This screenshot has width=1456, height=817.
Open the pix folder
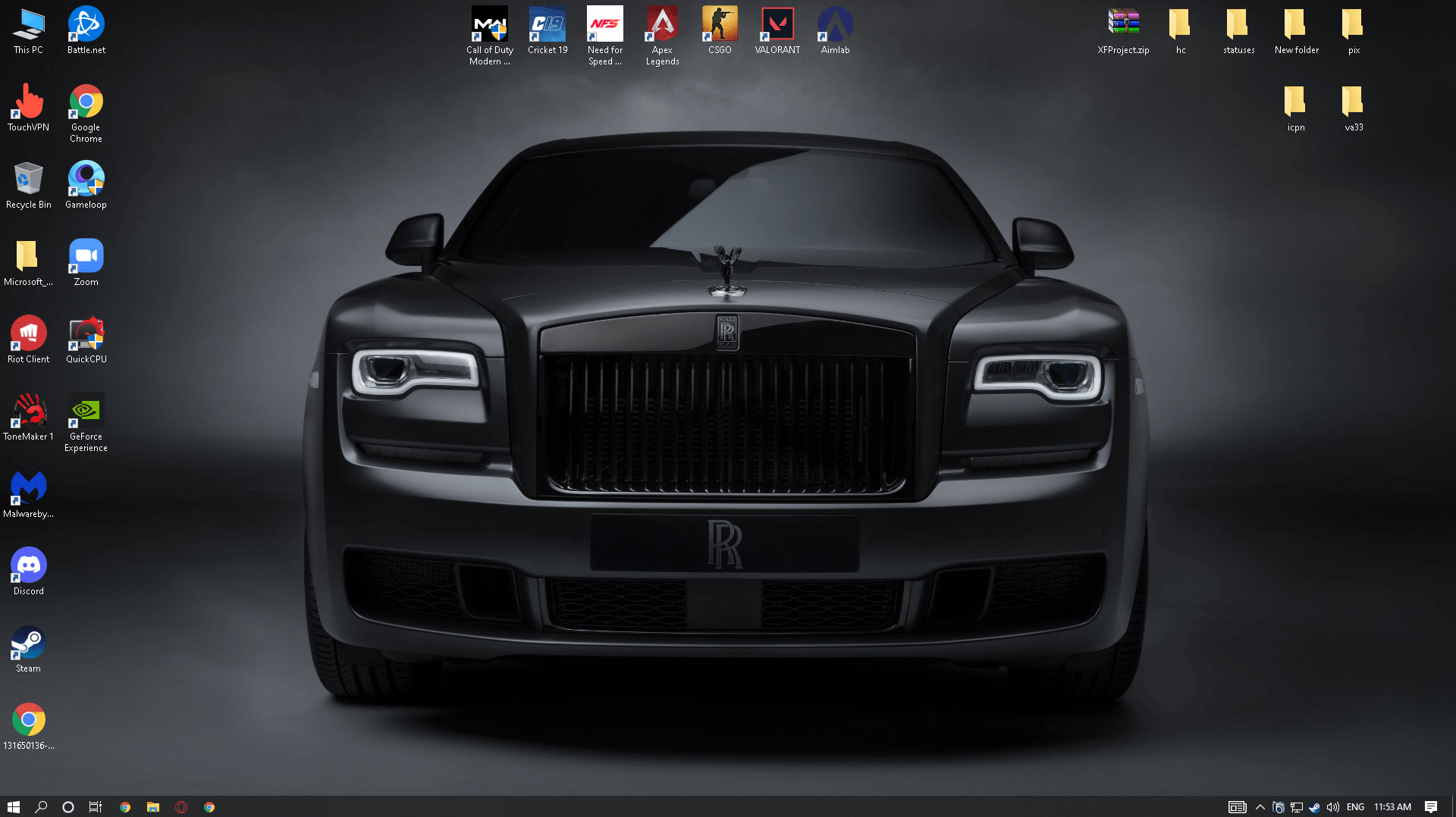tap(1354, 31)
